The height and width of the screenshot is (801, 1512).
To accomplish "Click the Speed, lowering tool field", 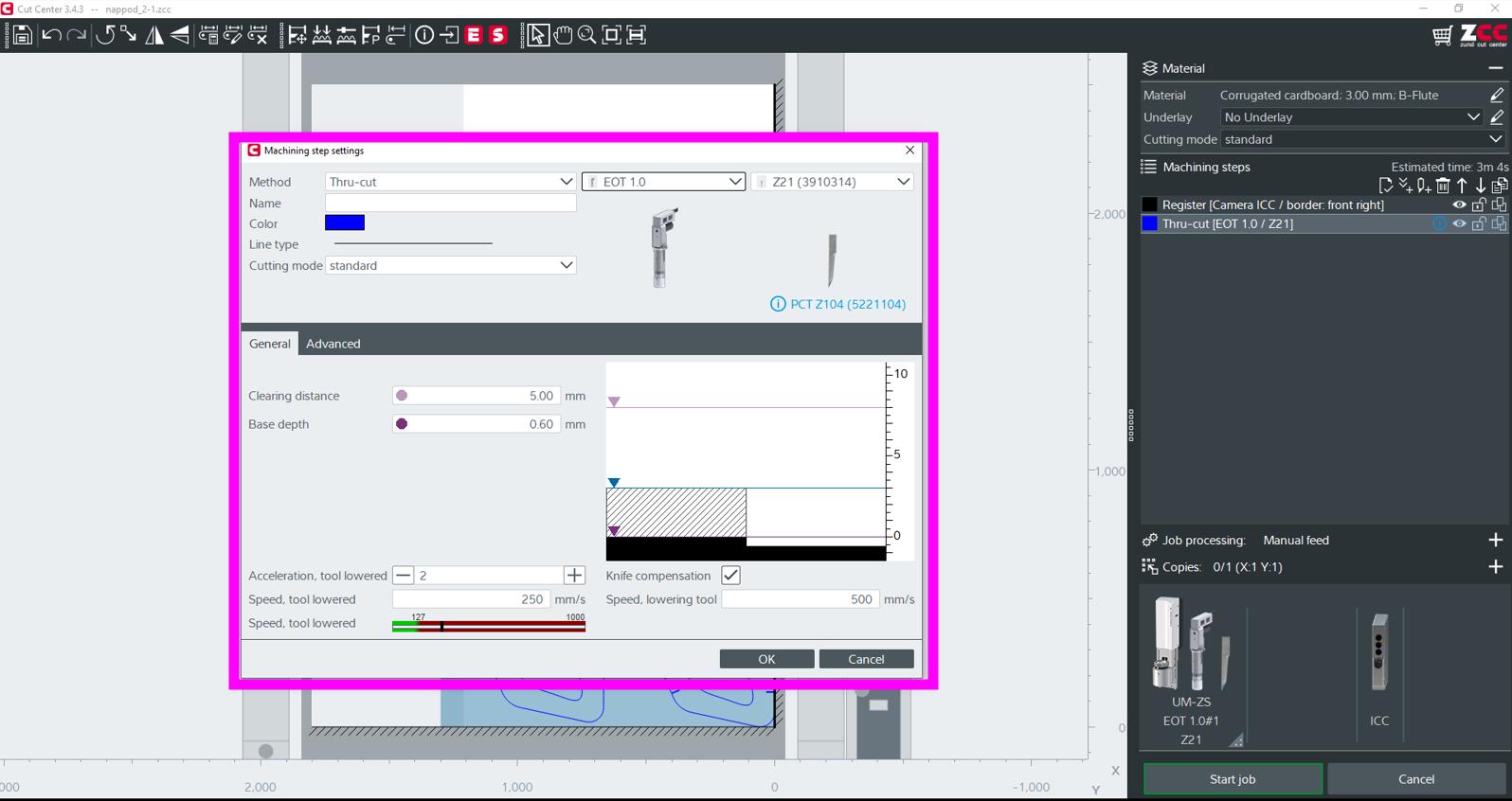I will 801,599.
